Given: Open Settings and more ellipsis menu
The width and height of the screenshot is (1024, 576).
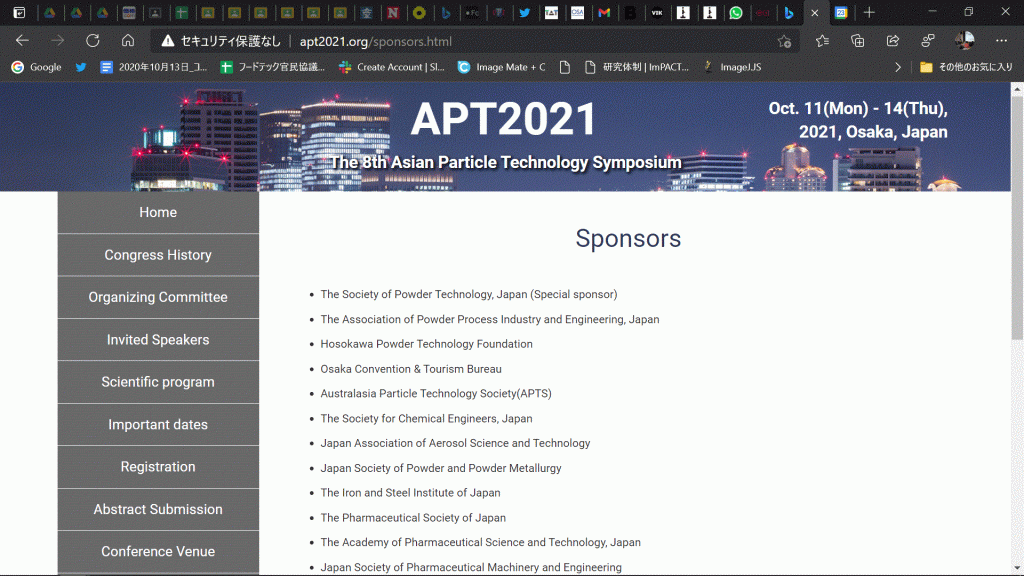Looking at the screenshot, I should pos(1001,41).
